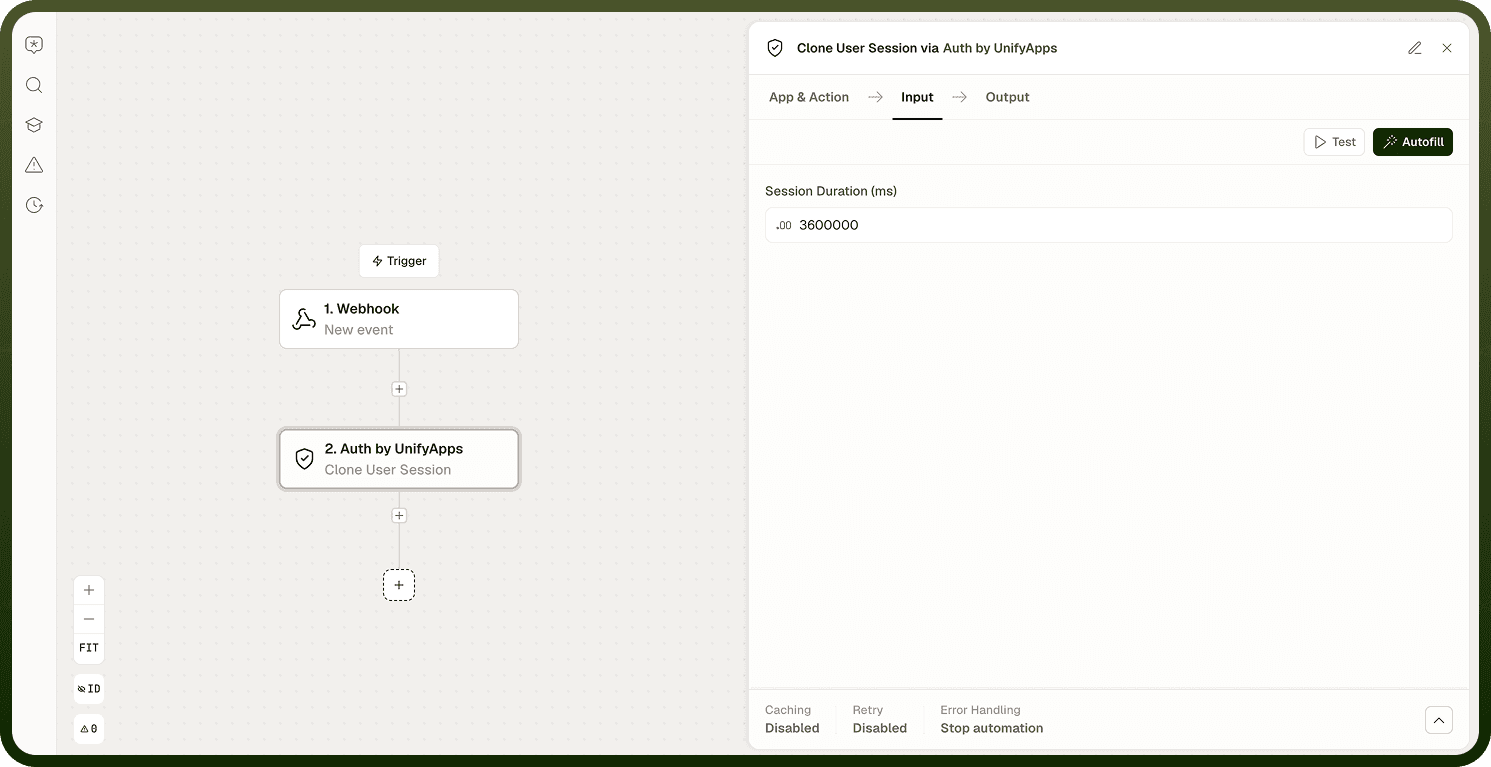
Task: Click the pencil edit icon in panel header
Action: click(1415, 48)
